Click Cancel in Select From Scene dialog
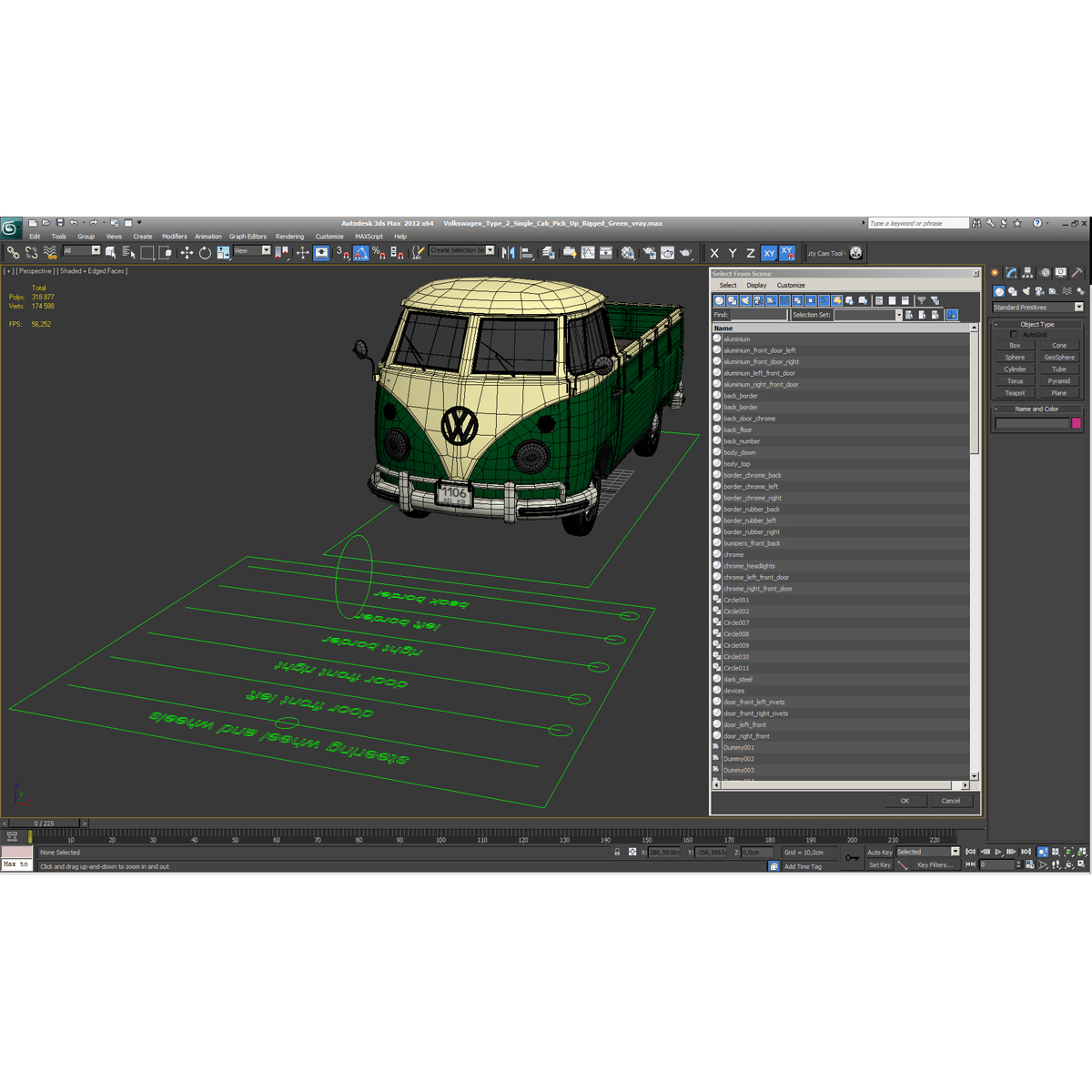 [951, 801]
